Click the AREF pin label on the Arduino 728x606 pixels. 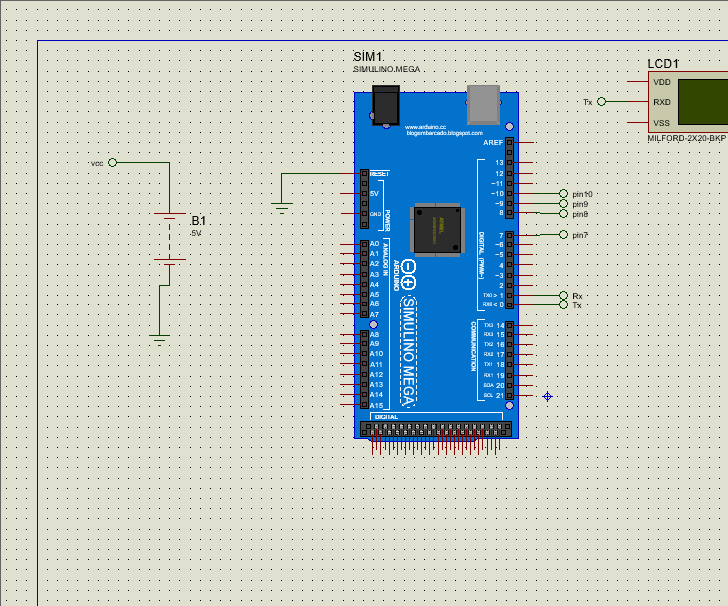pyautogui.click(x=493, y=143)
